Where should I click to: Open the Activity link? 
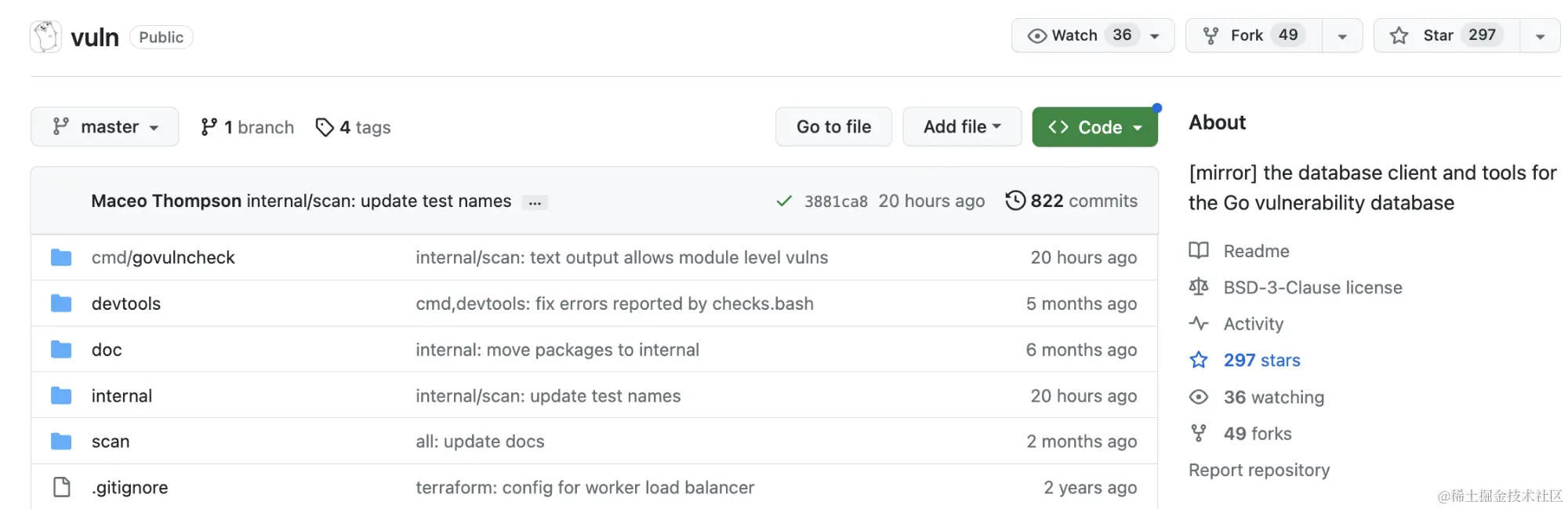point(1254,324)
